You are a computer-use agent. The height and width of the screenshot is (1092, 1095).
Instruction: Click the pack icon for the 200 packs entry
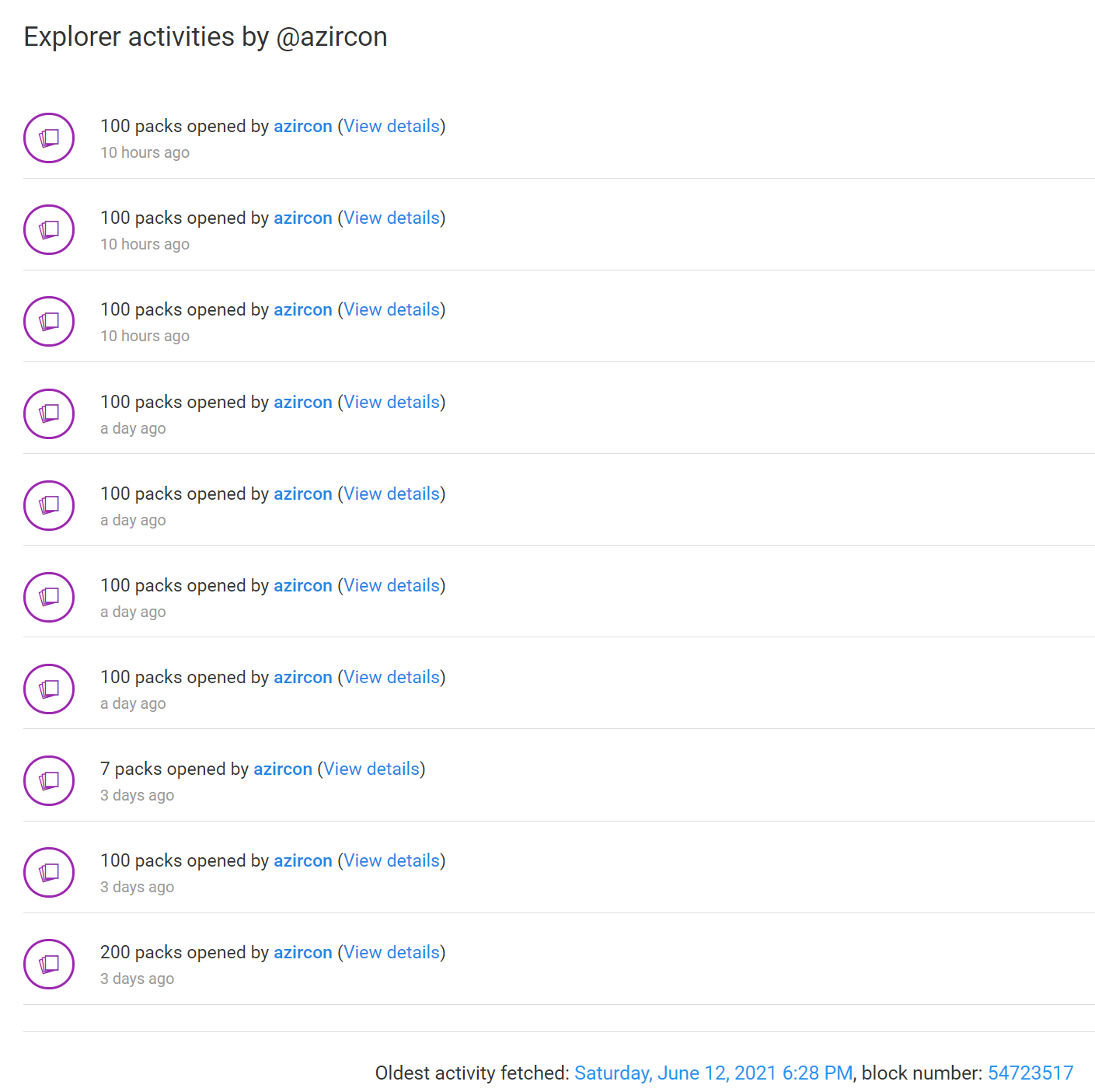coord(49,964)
